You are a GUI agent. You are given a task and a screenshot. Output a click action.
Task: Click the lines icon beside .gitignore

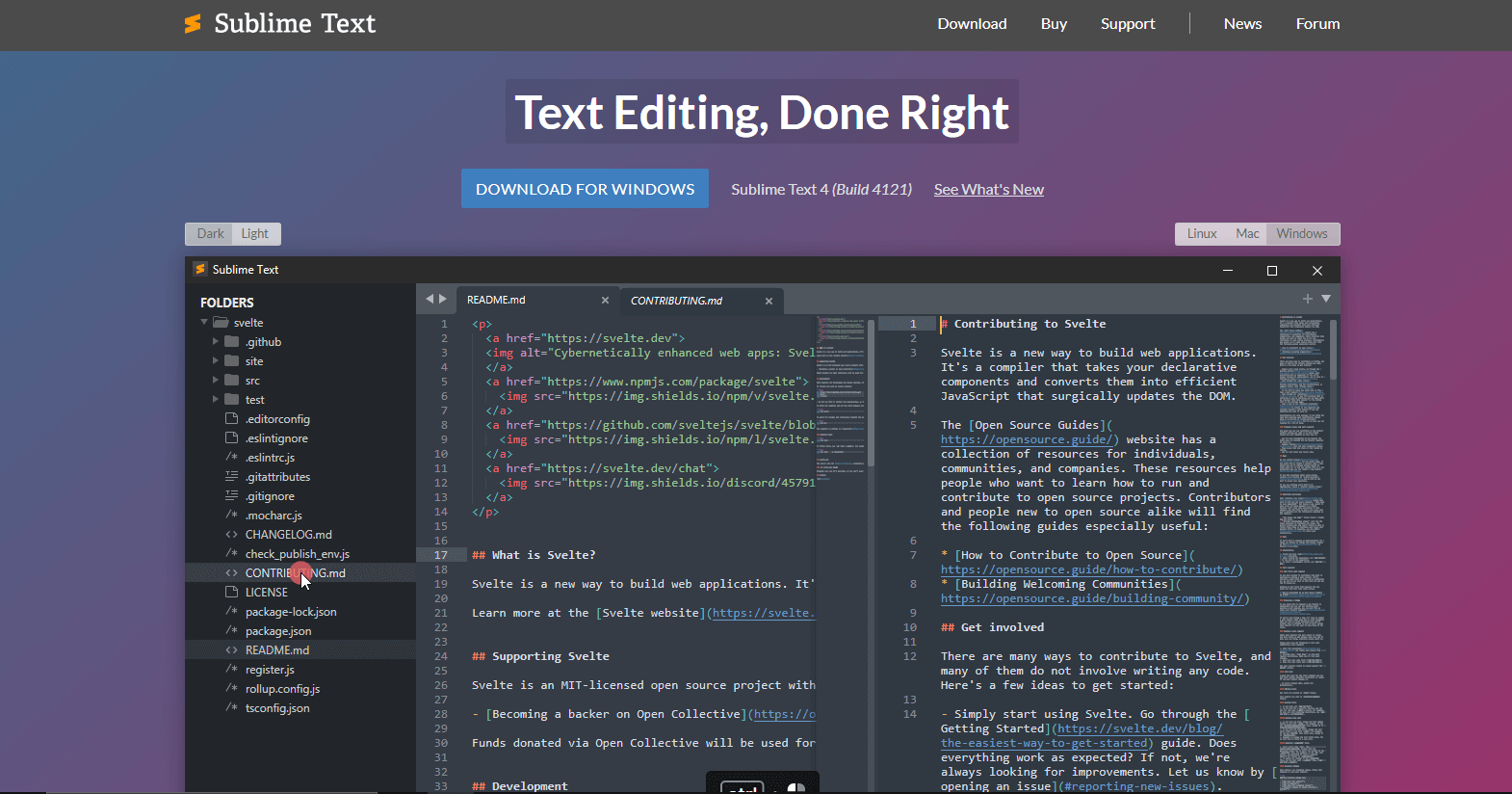(231, 495)
